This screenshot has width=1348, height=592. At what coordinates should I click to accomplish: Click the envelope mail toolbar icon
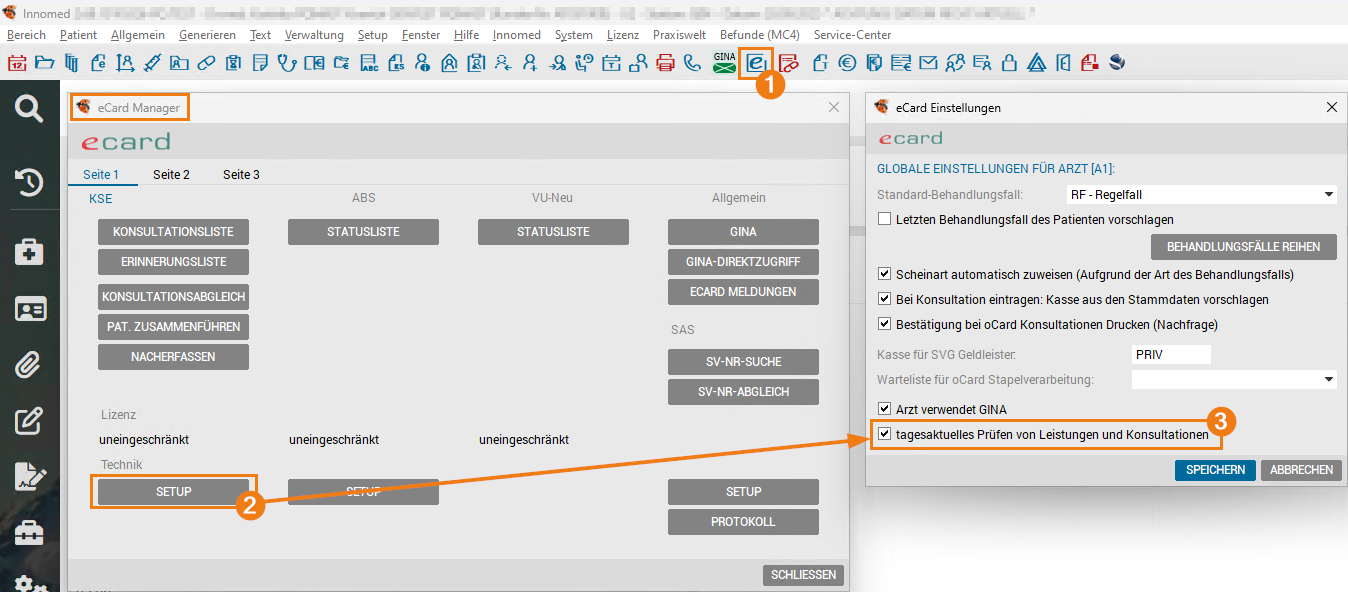click(x=928, y=63)
